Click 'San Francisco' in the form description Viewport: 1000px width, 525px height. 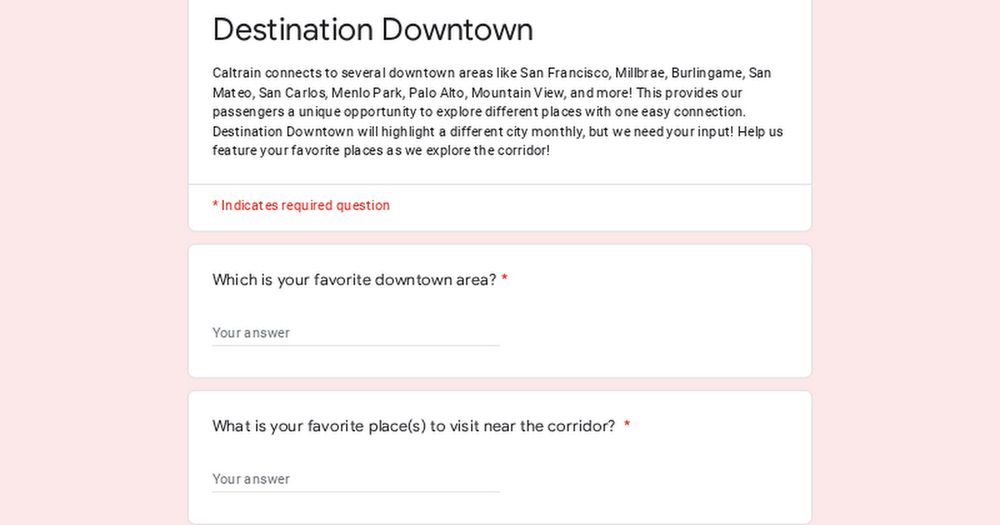(564, 73)
